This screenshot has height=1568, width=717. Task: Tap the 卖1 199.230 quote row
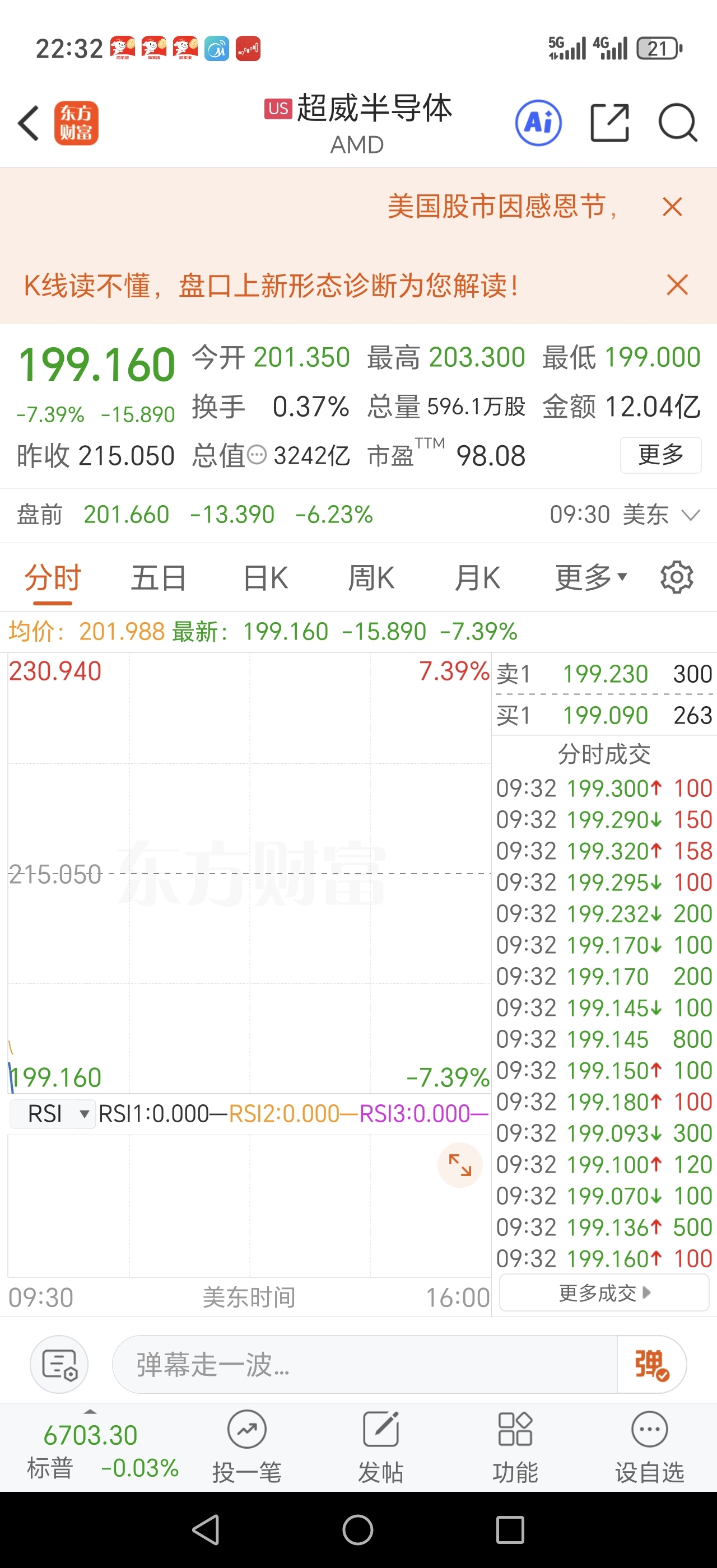(604, 674)
